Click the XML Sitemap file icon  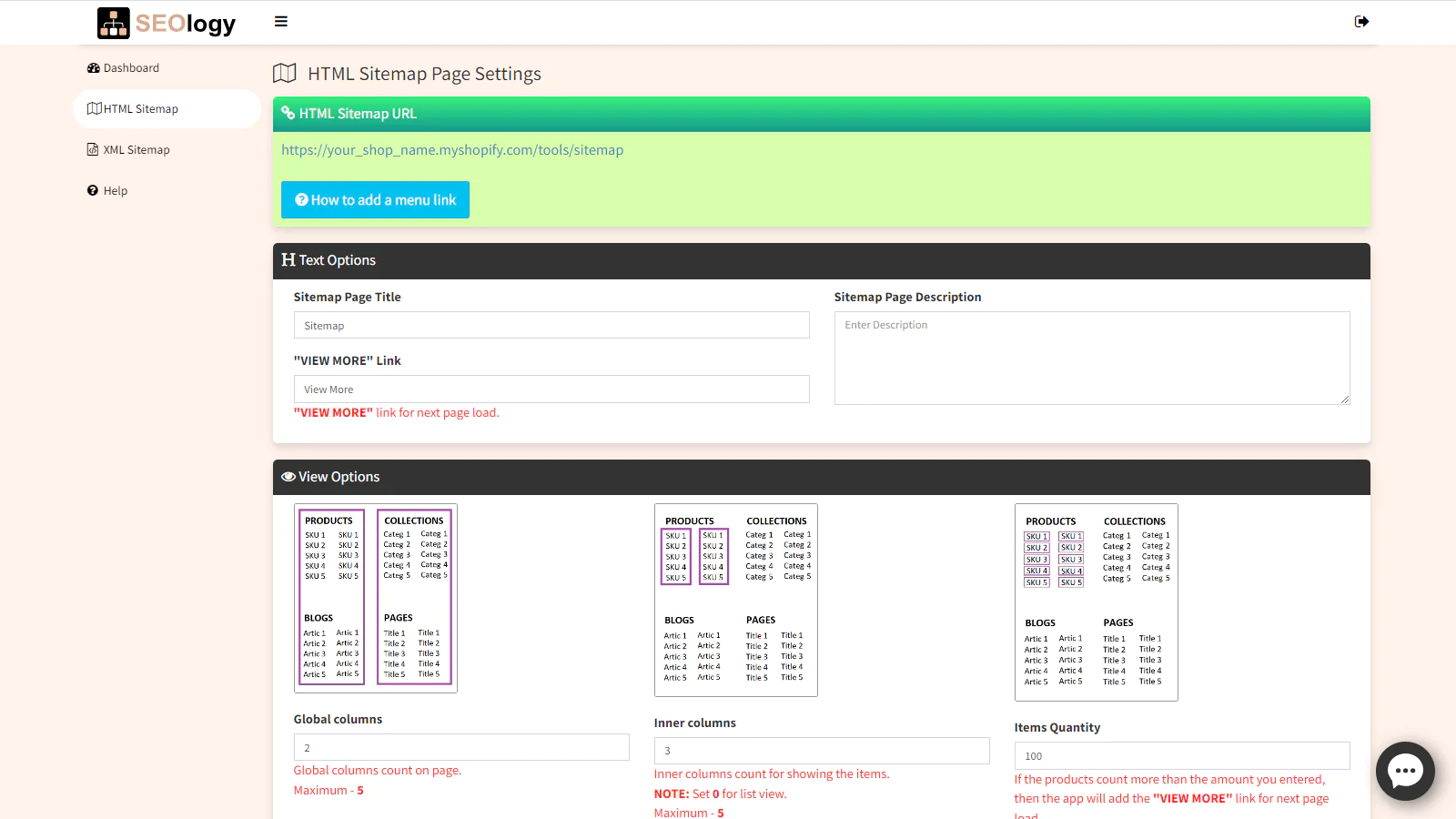[93, 149]
